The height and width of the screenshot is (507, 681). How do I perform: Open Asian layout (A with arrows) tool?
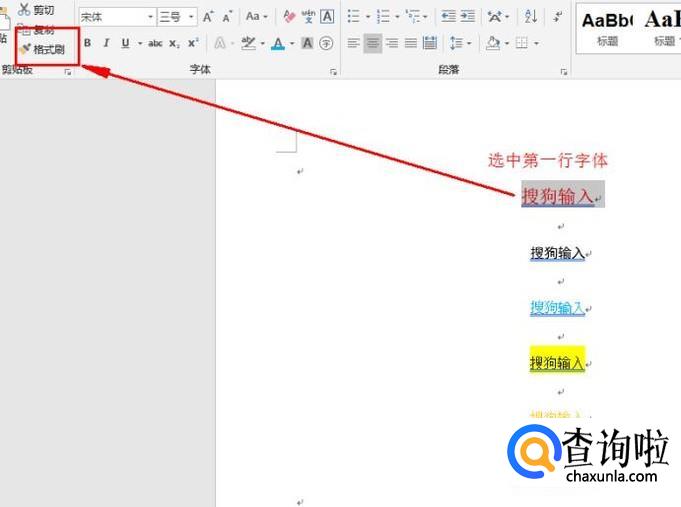click(495, 17)
